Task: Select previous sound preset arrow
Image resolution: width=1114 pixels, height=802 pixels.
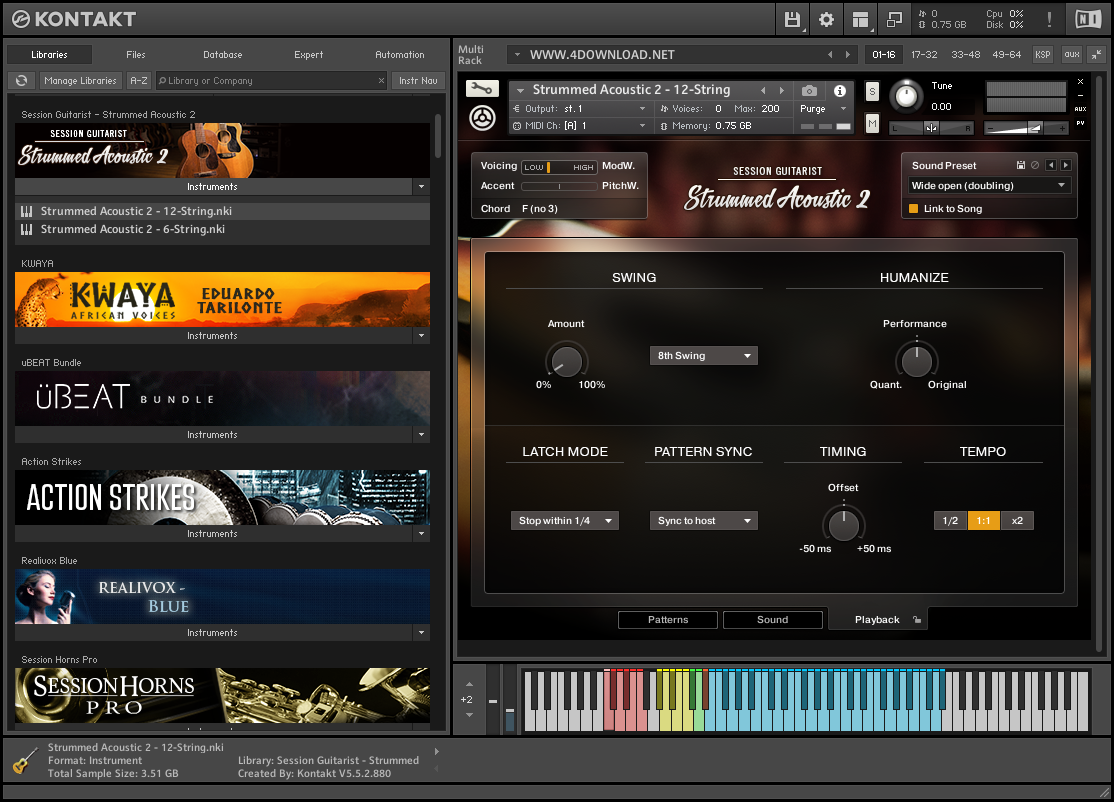Action: click(x=1051, y=165)
